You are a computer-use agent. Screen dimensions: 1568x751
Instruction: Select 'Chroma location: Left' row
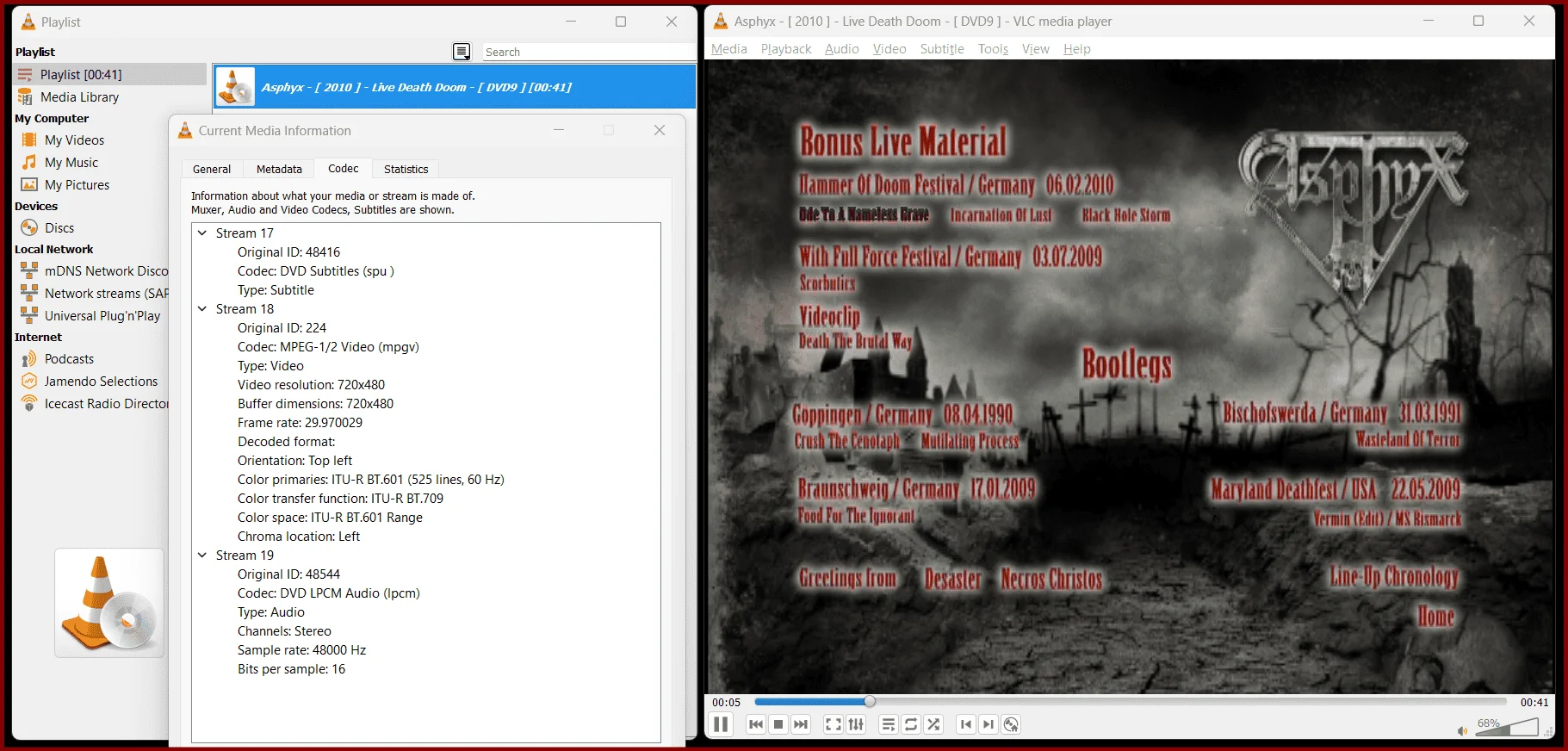299,537
